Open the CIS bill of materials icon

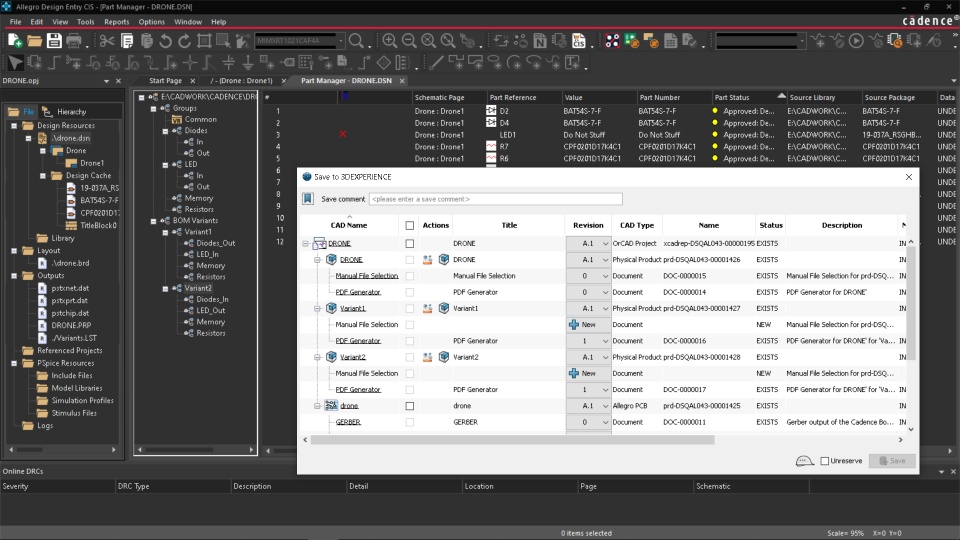[x=579, y=41]
